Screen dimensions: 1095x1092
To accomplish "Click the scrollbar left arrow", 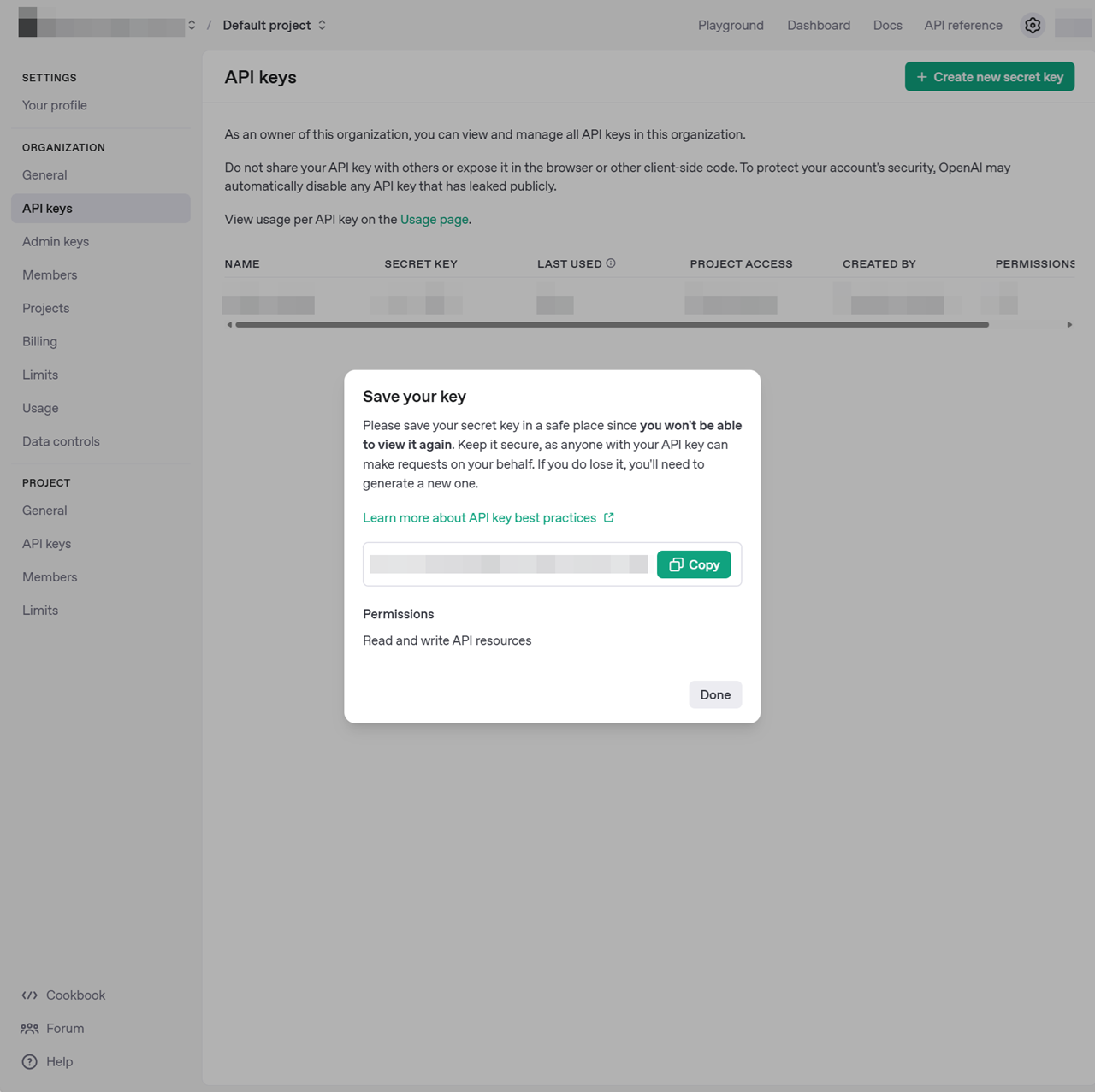I will tap(229, 325).
